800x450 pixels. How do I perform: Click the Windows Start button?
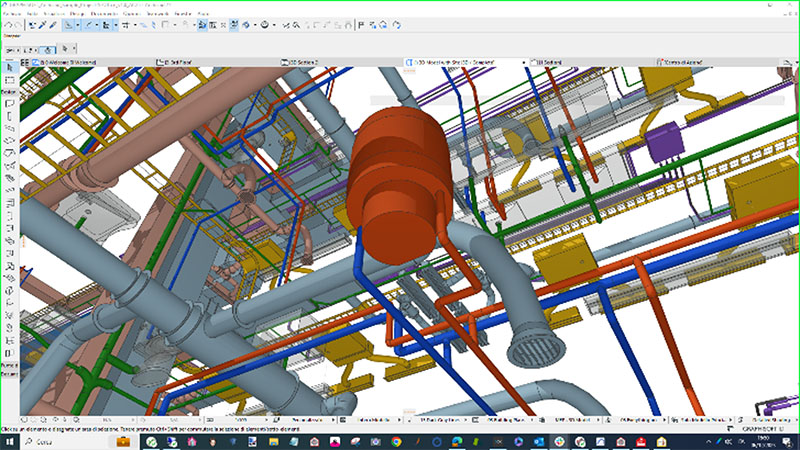click(8, 441)
